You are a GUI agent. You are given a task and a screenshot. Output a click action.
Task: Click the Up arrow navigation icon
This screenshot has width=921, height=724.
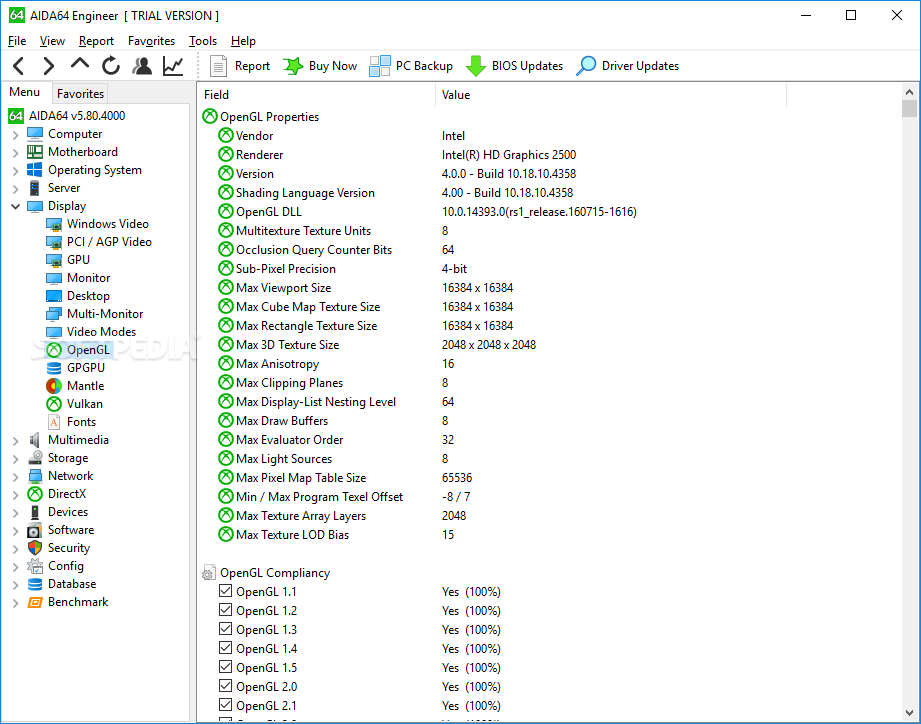[80, 63]
